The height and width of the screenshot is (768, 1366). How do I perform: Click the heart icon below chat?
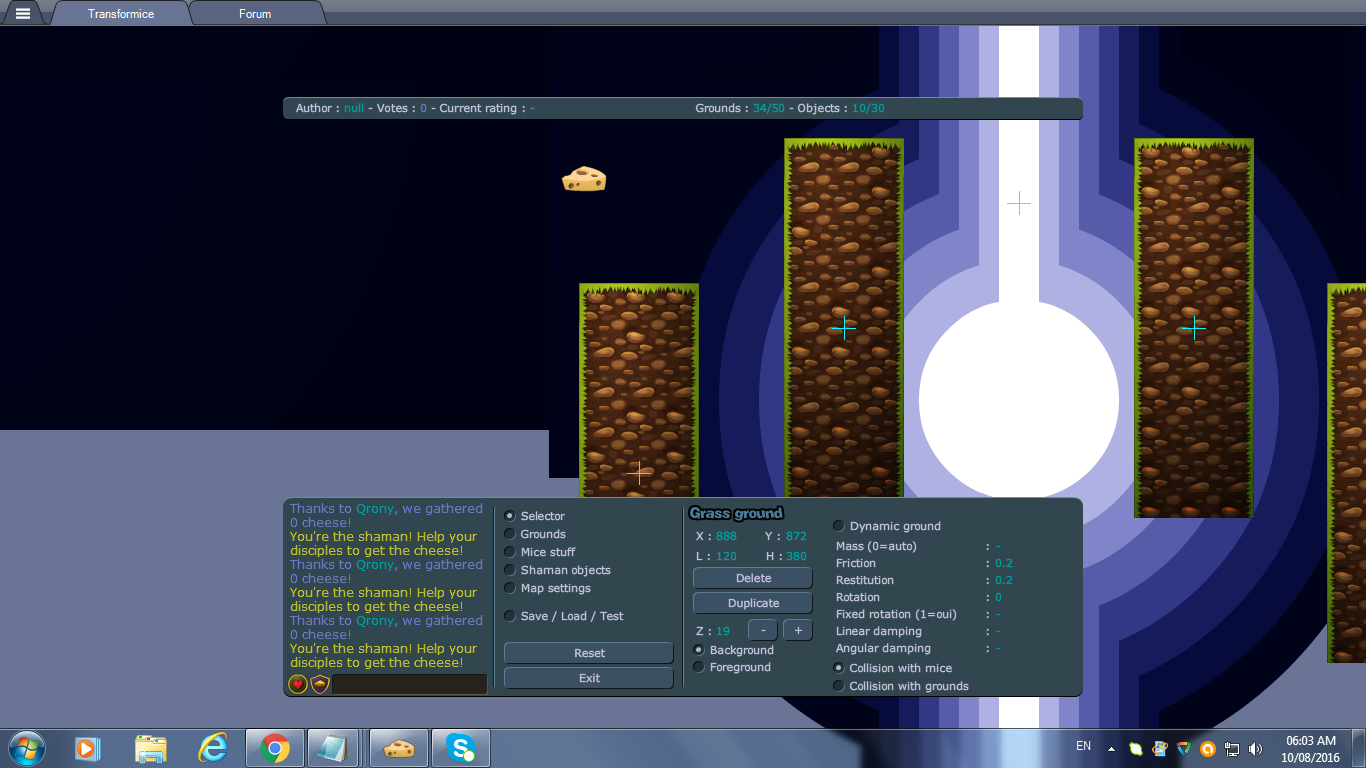pos(298,684)
